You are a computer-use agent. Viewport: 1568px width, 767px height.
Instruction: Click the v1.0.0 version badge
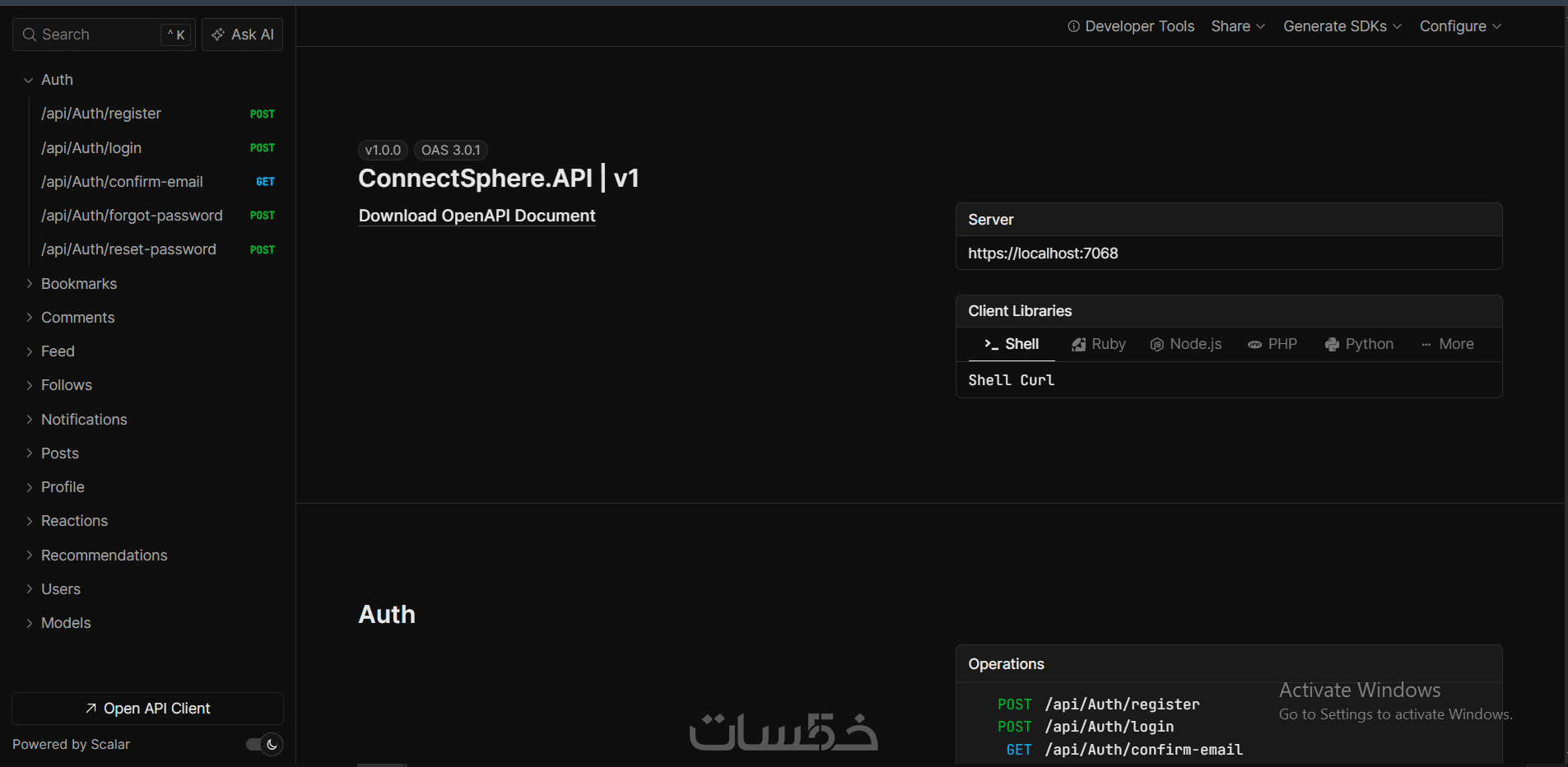[383, 150]
